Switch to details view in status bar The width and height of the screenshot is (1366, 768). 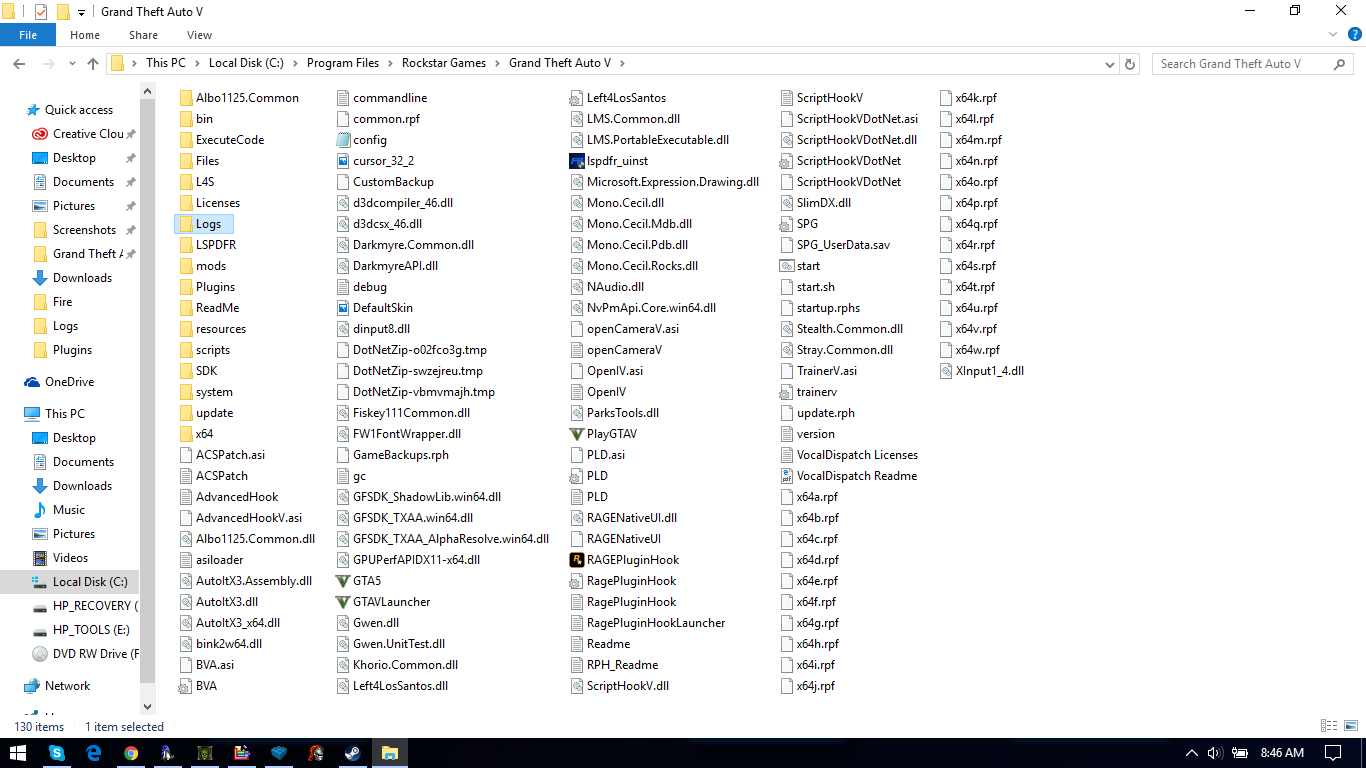coord(1329,726)
